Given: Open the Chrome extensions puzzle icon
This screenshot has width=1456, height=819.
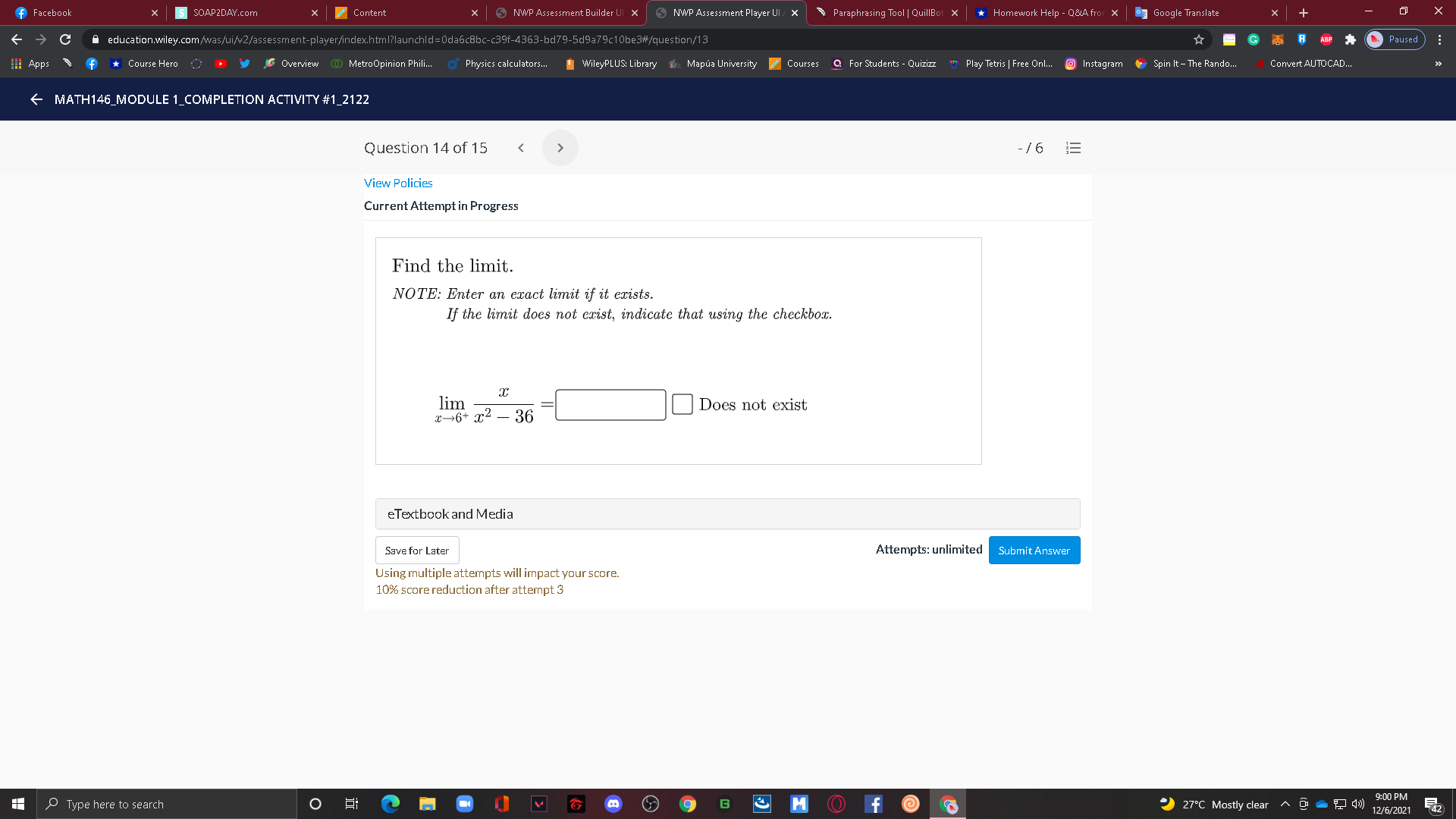Looking at the screenshot, I should [x=1350, y=39].
